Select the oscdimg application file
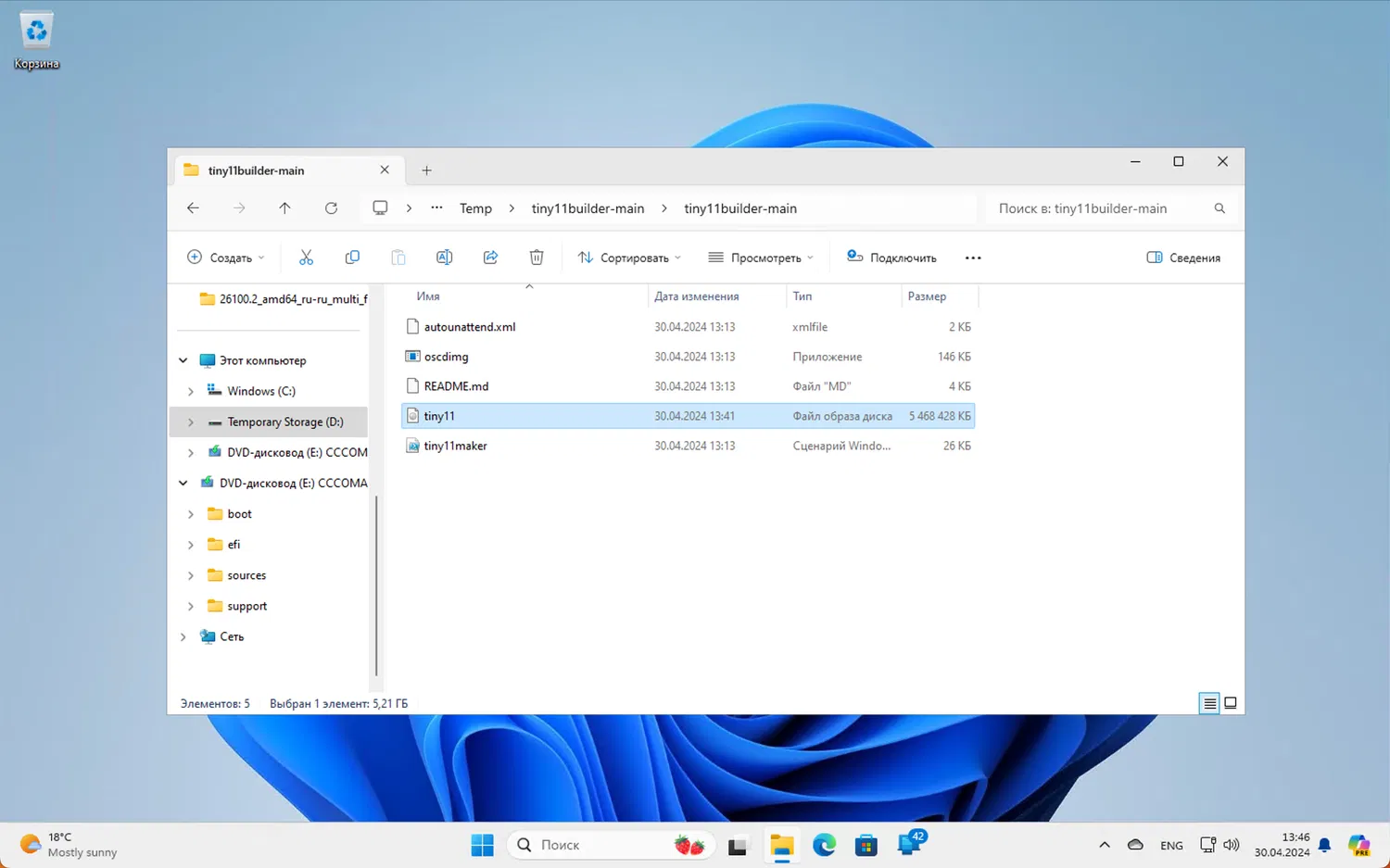The width and height of the screenshot is (1390, 868). (689, 357)
